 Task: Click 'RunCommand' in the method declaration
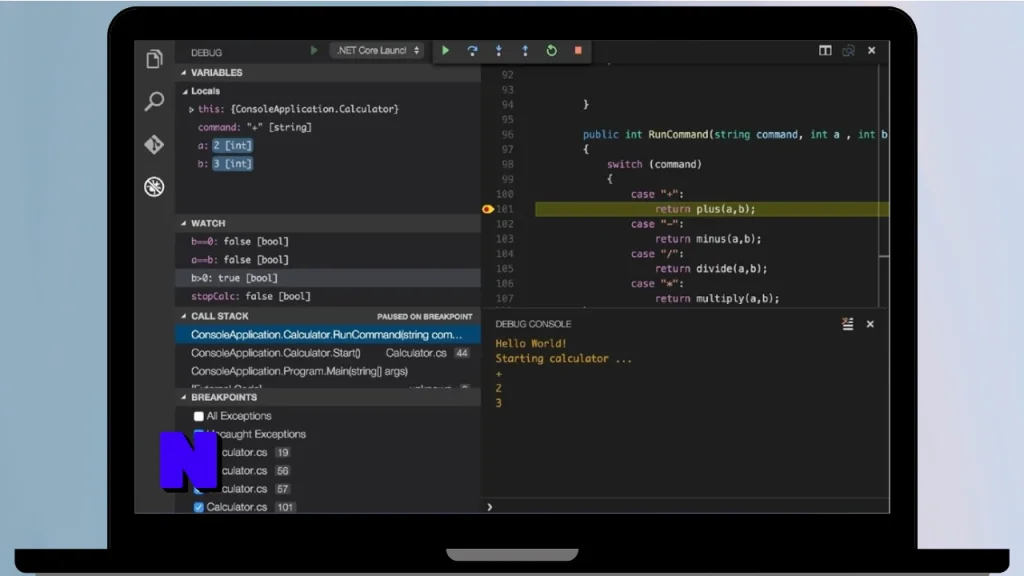(x=678, y=135)
